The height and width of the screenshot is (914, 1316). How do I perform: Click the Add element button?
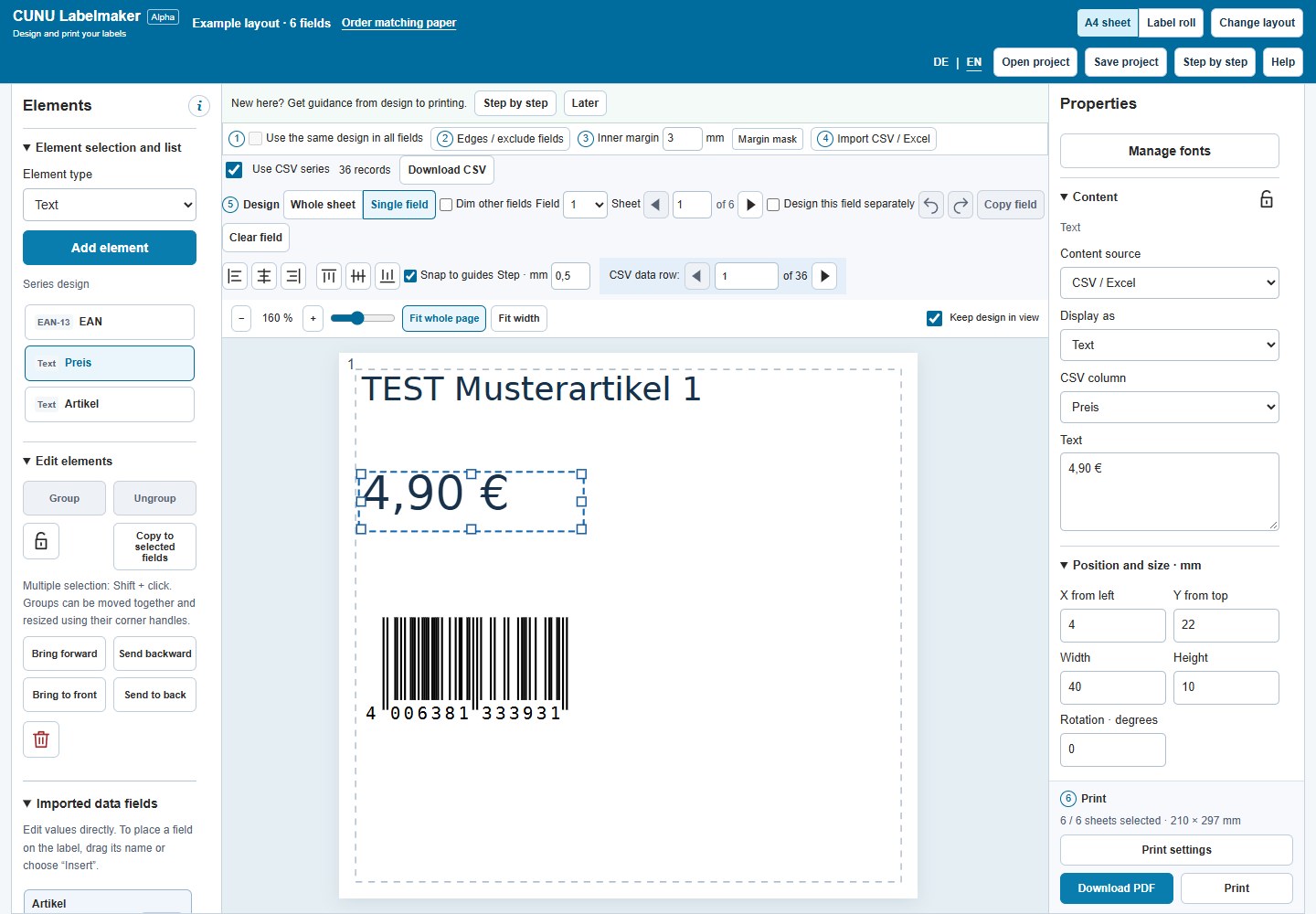point(110,248)
